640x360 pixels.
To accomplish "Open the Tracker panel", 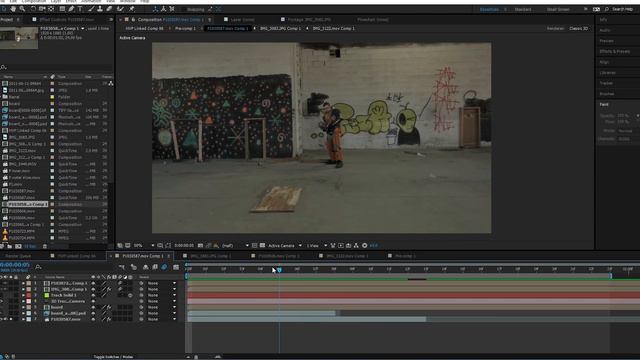I will 606,83.
